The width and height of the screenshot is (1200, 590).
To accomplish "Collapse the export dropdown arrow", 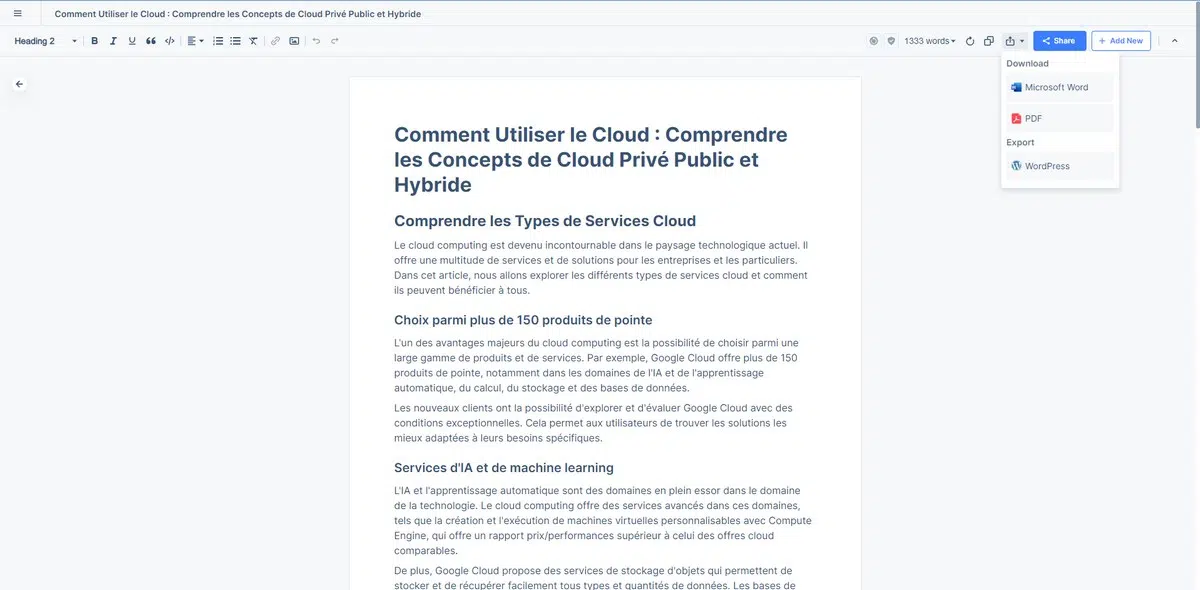I will [1022, 41].
